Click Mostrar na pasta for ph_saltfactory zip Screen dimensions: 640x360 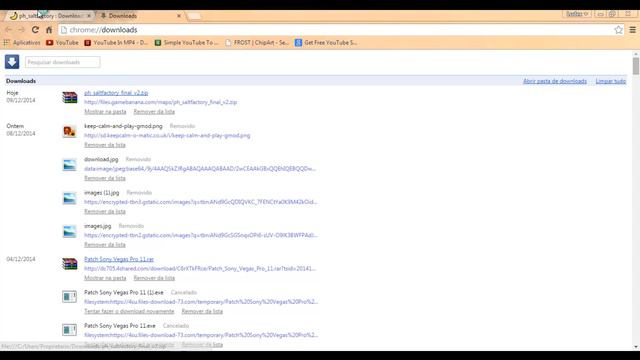coord(105,111)
